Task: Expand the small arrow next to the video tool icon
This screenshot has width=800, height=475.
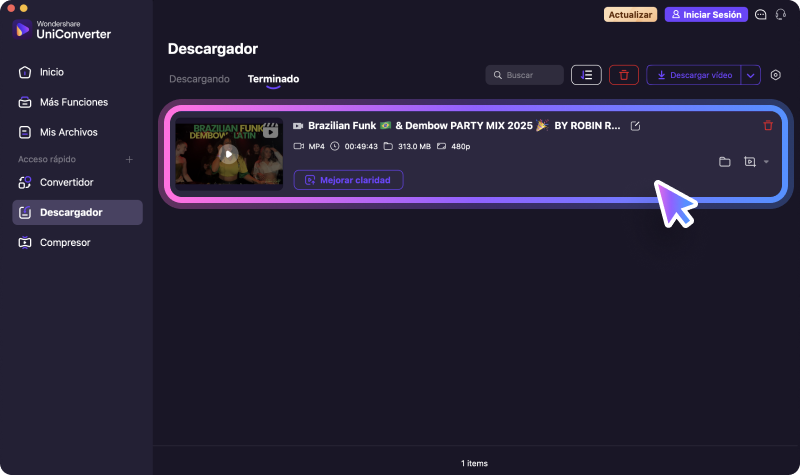Action: pyautogui.click(x=766, y=162)
